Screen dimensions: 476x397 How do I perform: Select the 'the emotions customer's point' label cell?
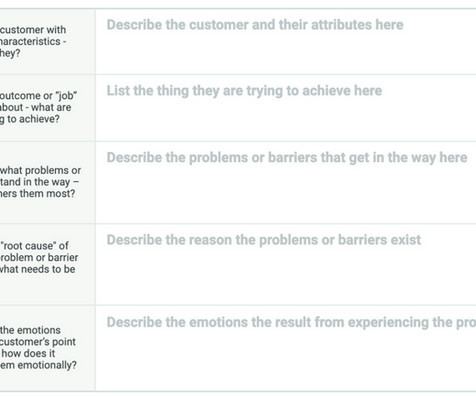coord(47,348)
